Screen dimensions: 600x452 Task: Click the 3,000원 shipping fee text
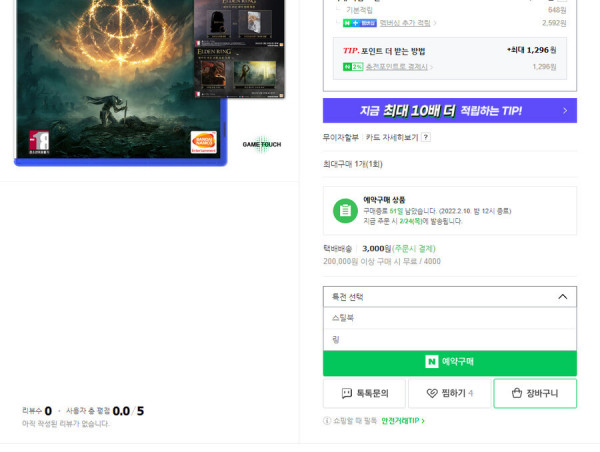[x=377, y=248]
